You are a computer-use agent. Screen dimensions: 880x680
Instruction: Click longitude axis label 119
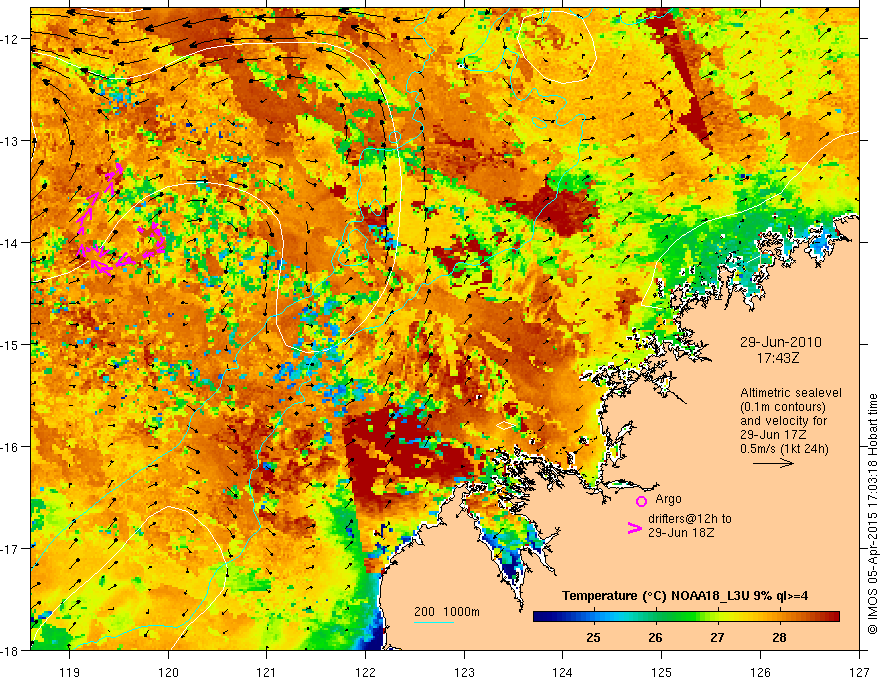tap(70, 672)
